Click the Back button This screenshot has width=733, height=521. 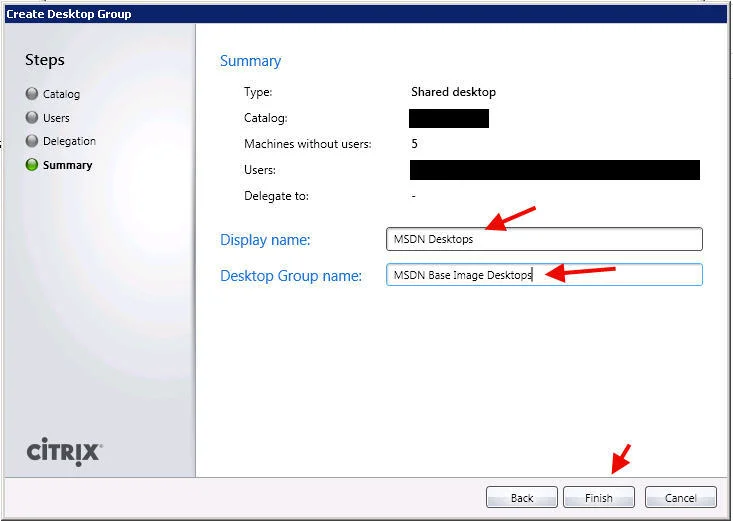click(x=522, y=497)
